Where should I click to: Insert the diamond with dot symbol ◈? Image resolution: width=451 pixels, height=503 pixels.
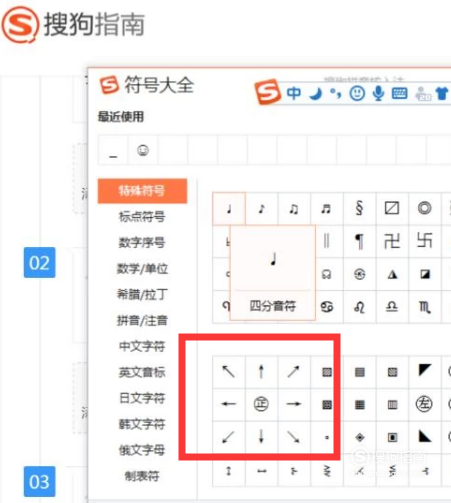click(360, 437)
